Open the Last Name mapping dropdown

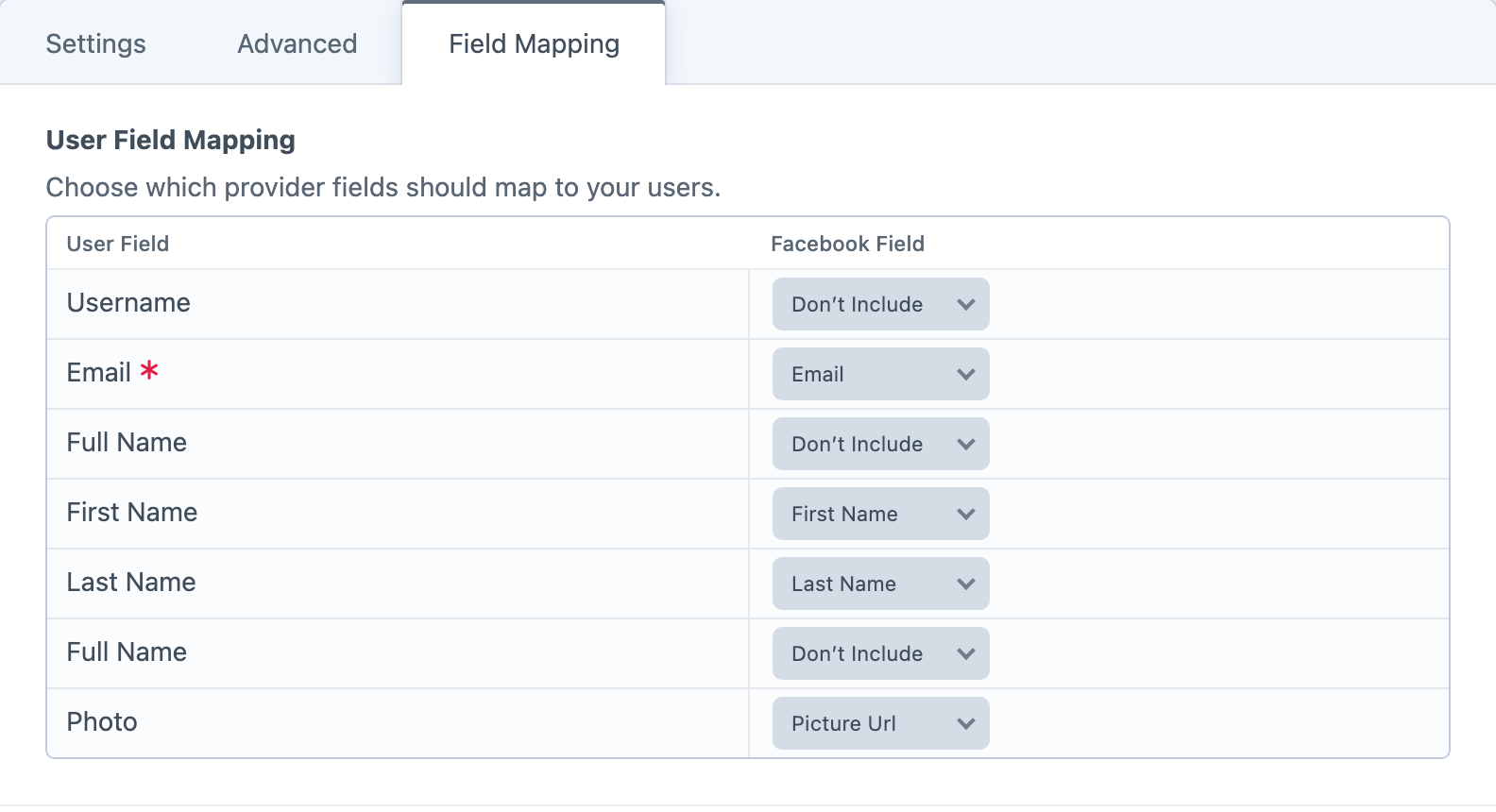tap(880, 584)
